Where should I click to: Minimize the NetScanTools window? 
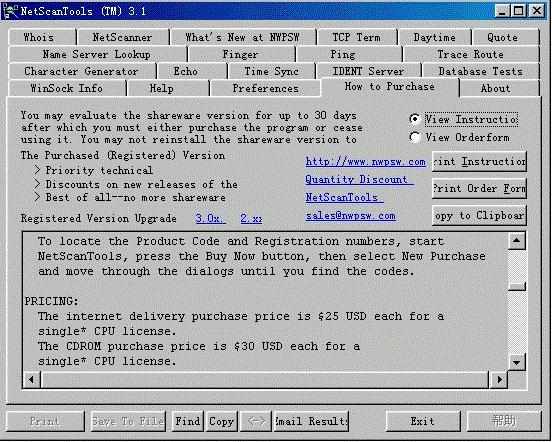tap(502, 11)
